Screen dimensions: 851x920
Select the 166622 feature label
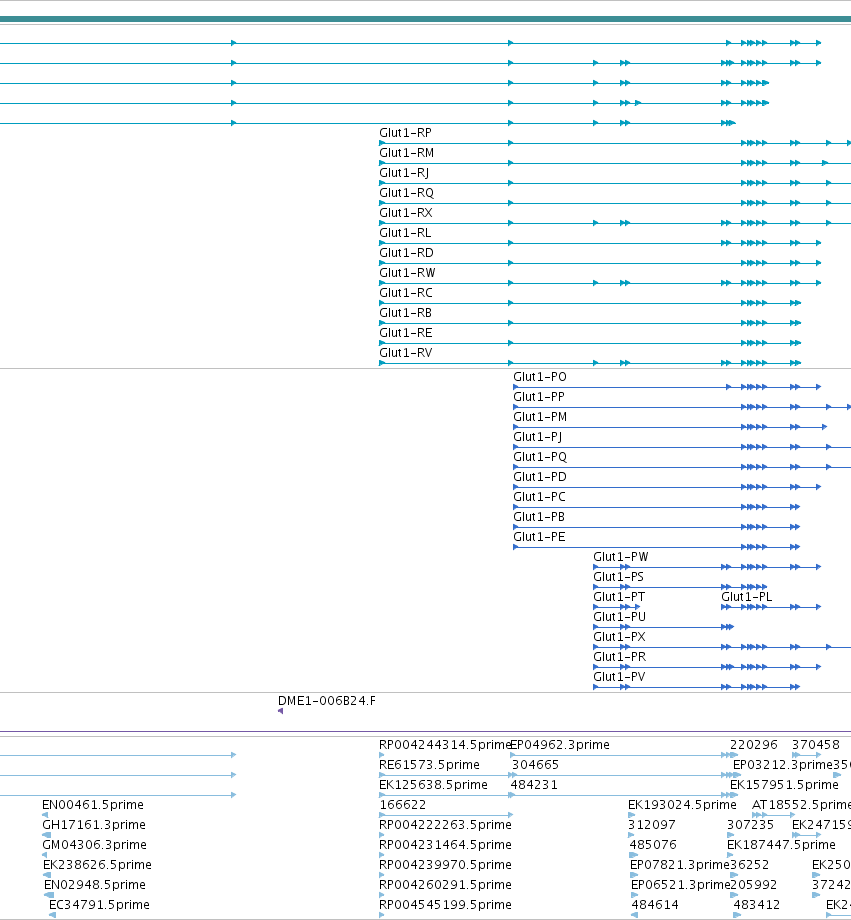coord(403,804)
